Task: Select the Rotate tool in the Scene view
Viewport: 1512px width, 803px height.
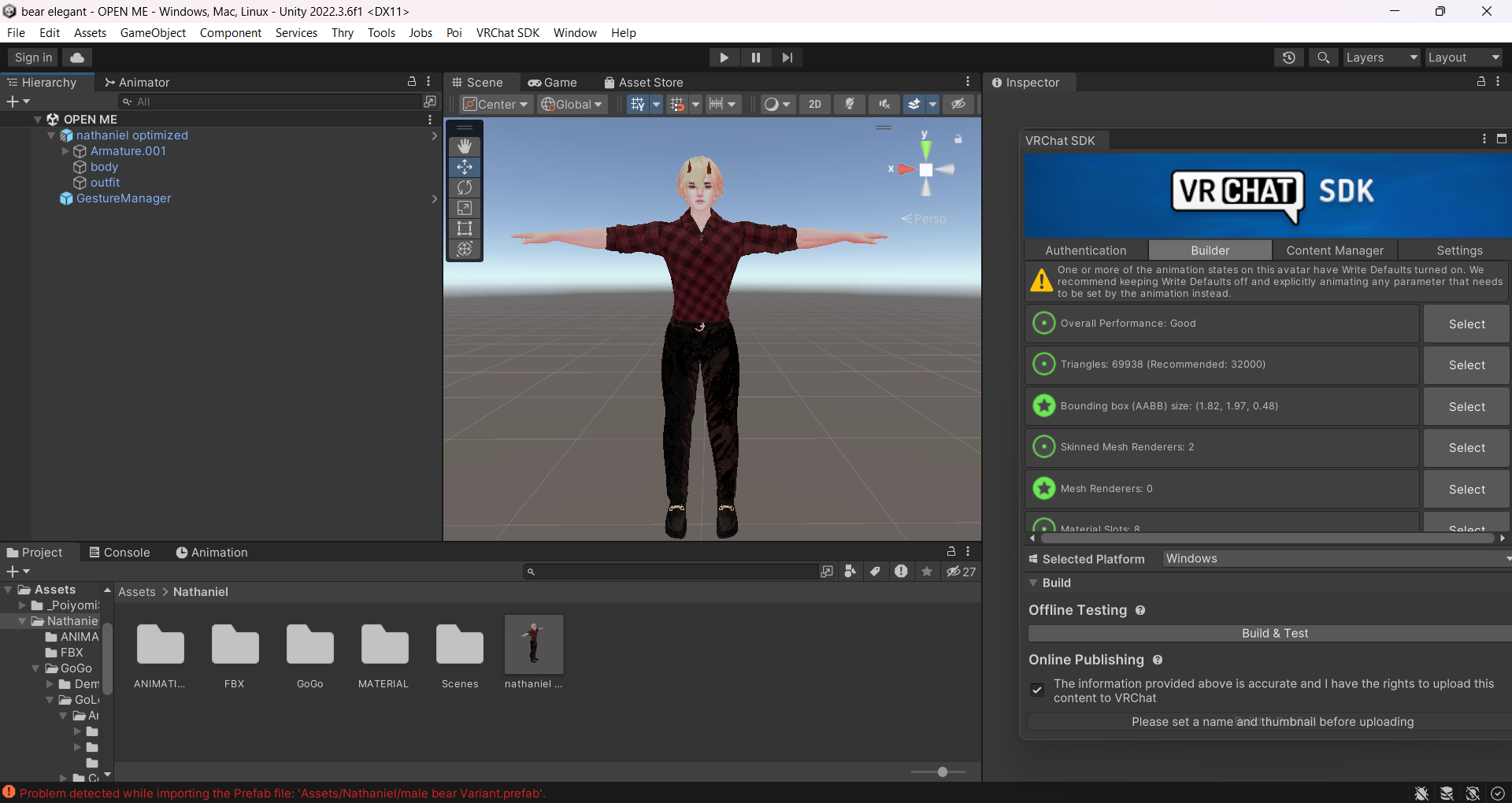Action: click(465, 187)
